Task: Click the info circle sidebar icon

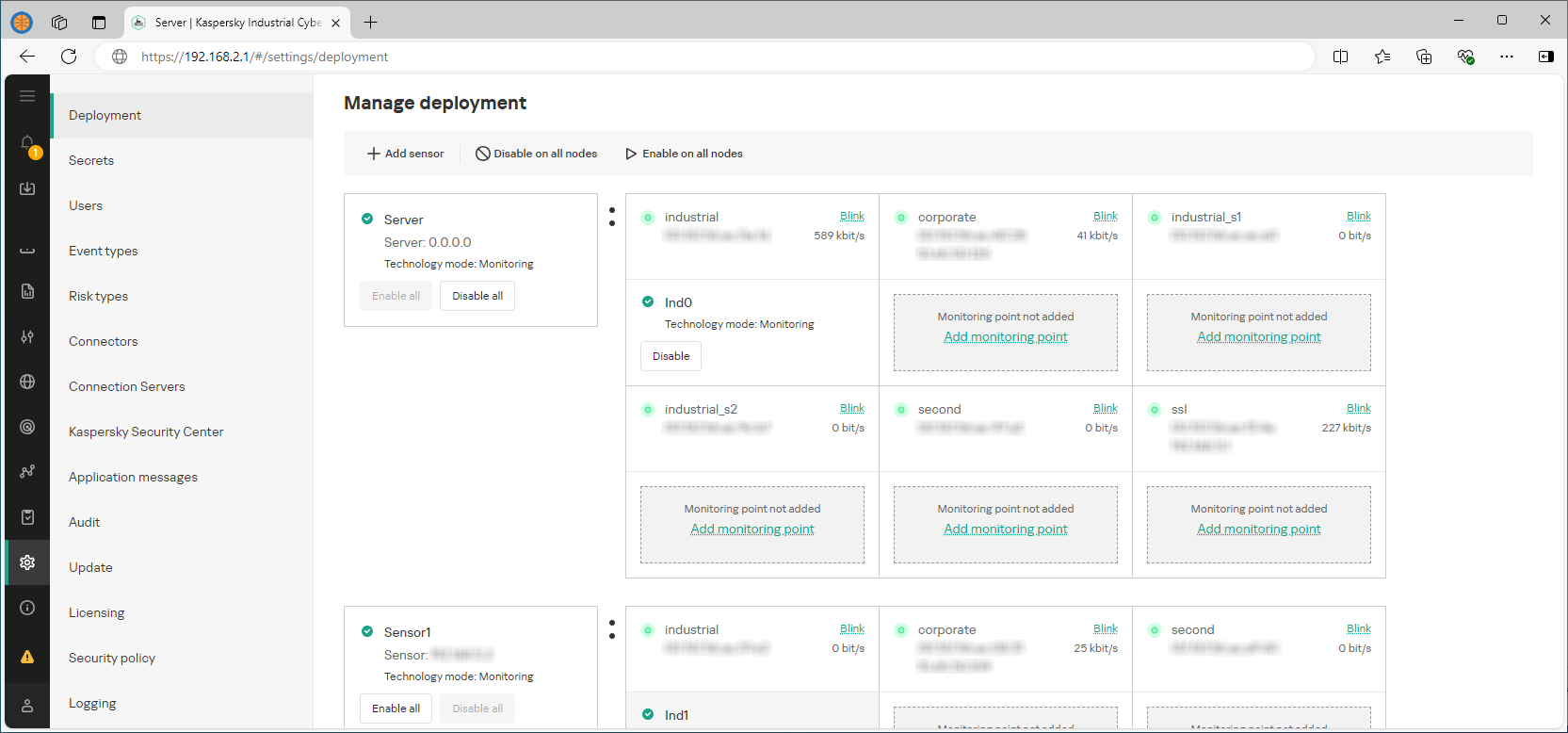Action: pos(27,608)
